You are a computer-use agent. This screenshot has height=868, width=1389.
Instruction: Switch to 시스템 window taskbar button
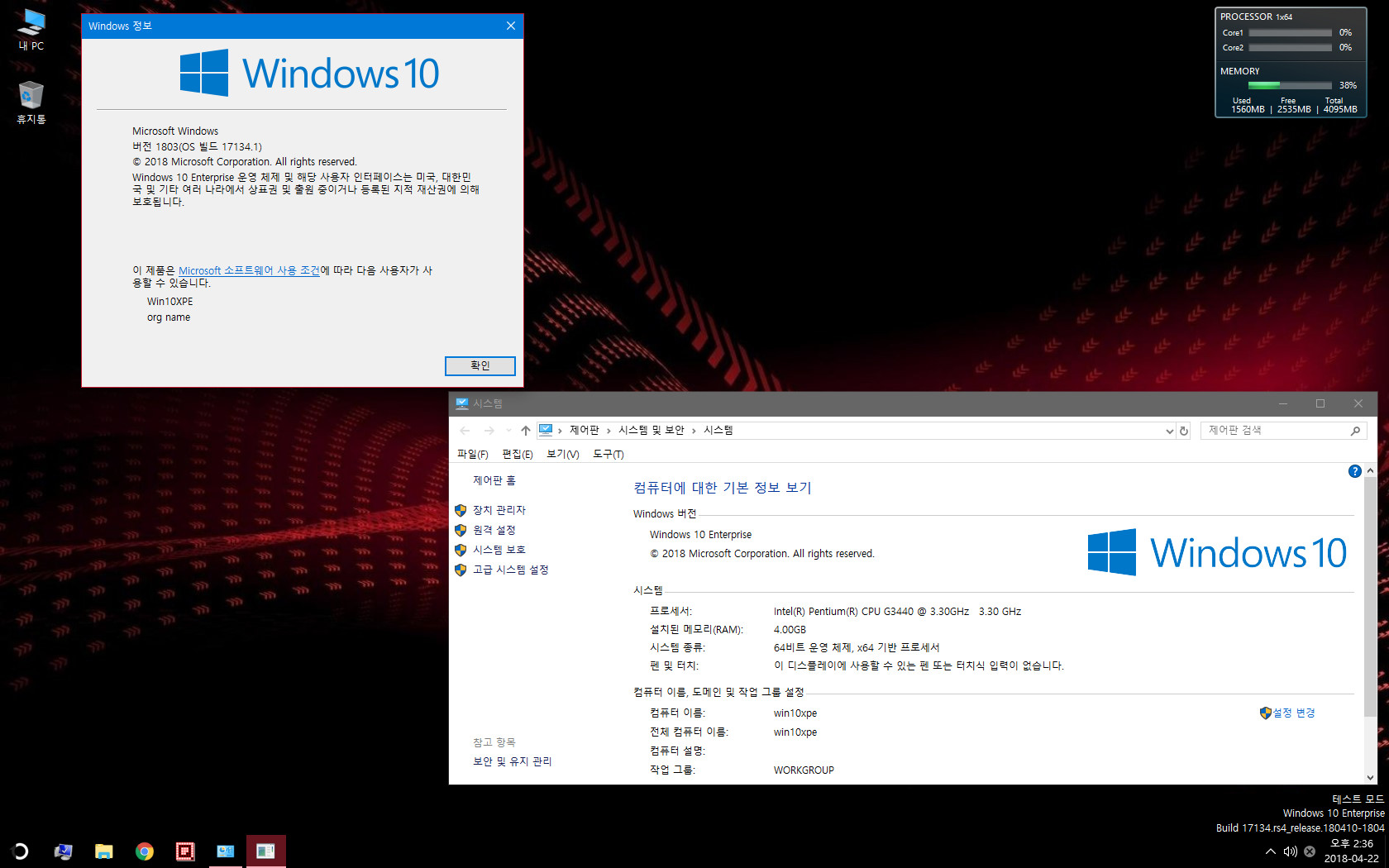point(225,851)
